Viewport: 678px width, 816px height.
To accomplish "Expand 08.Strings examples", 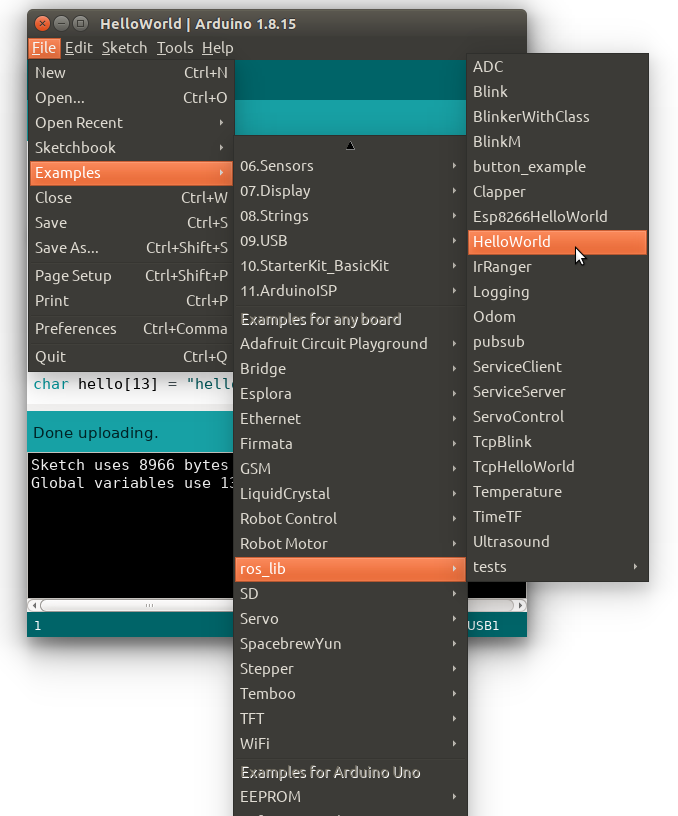I will (350, 216).
